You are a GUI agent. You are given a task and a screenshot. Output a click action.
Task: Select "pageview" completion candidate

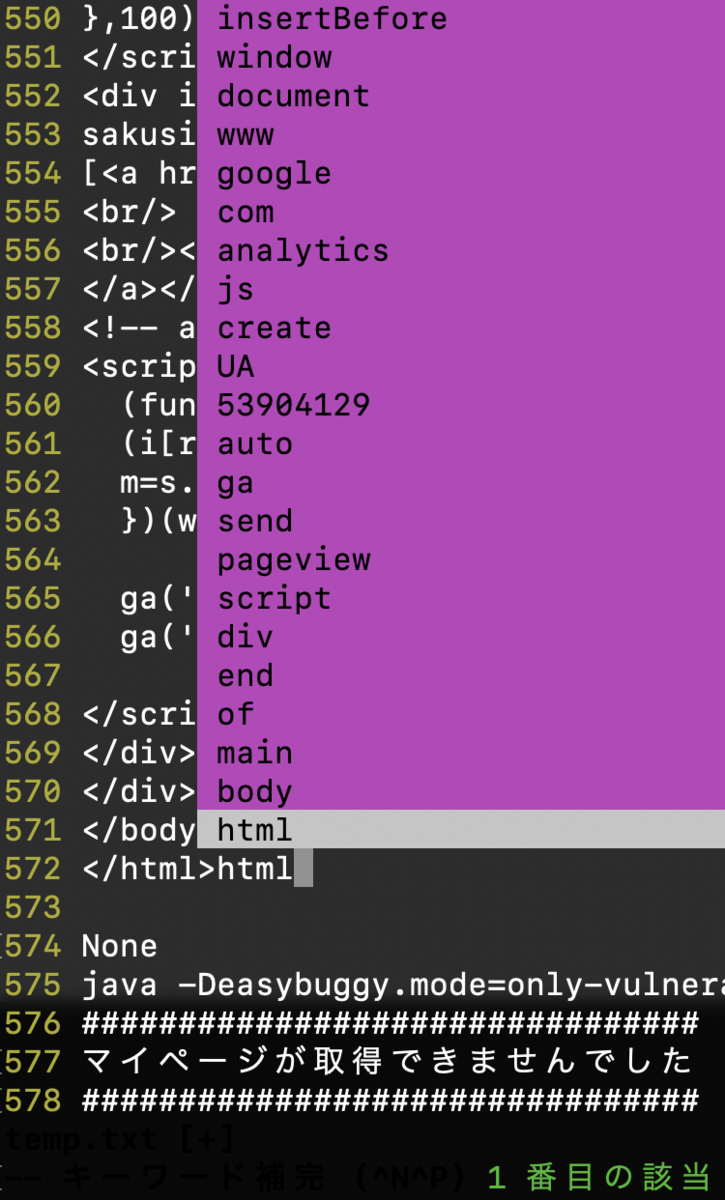pyautogui.click(x=293, y=559)
